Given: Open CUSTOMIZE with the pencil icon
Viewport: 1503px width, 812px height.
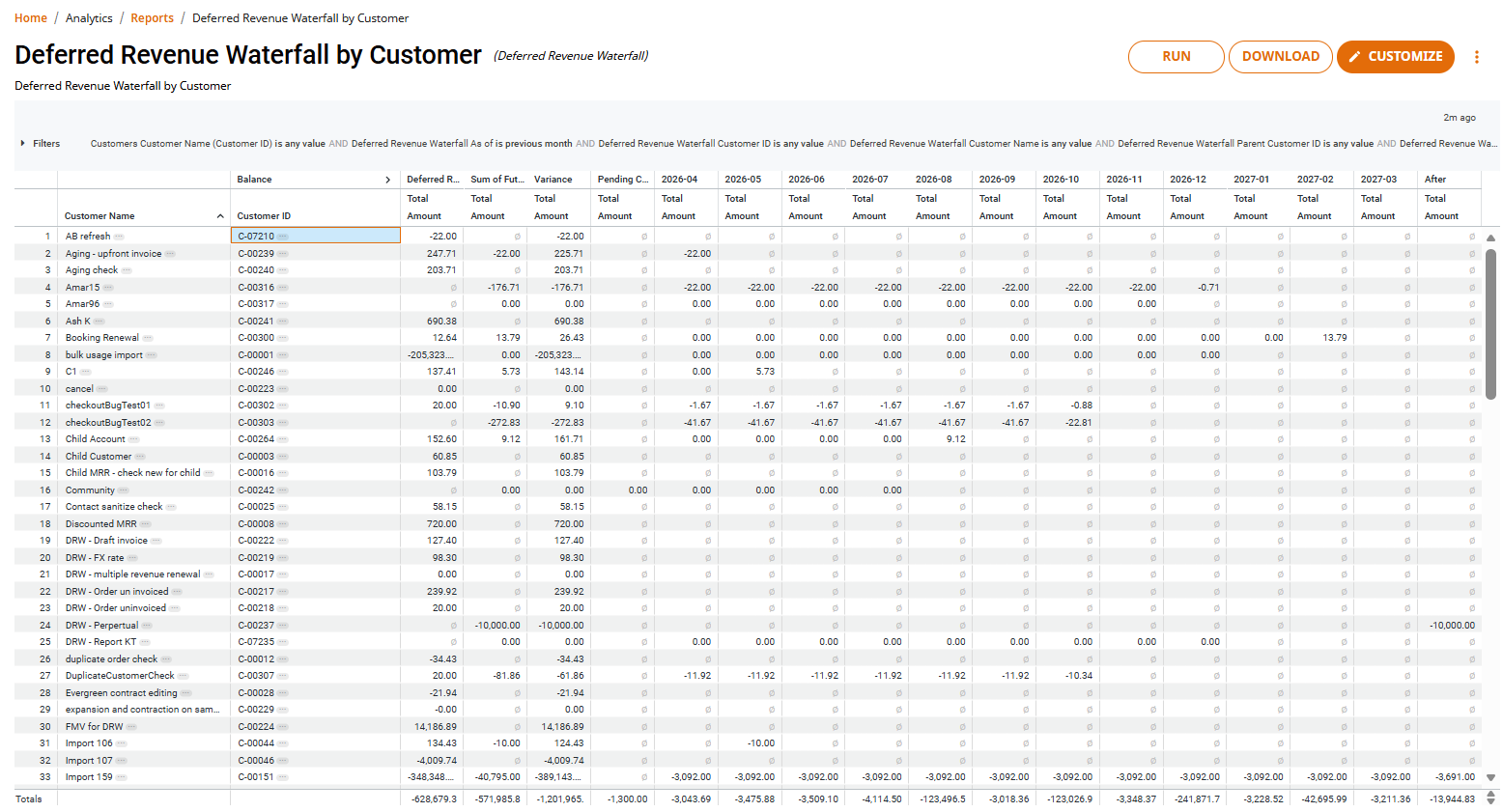Looking at the screenshot, I should (x=1395, y=57).
